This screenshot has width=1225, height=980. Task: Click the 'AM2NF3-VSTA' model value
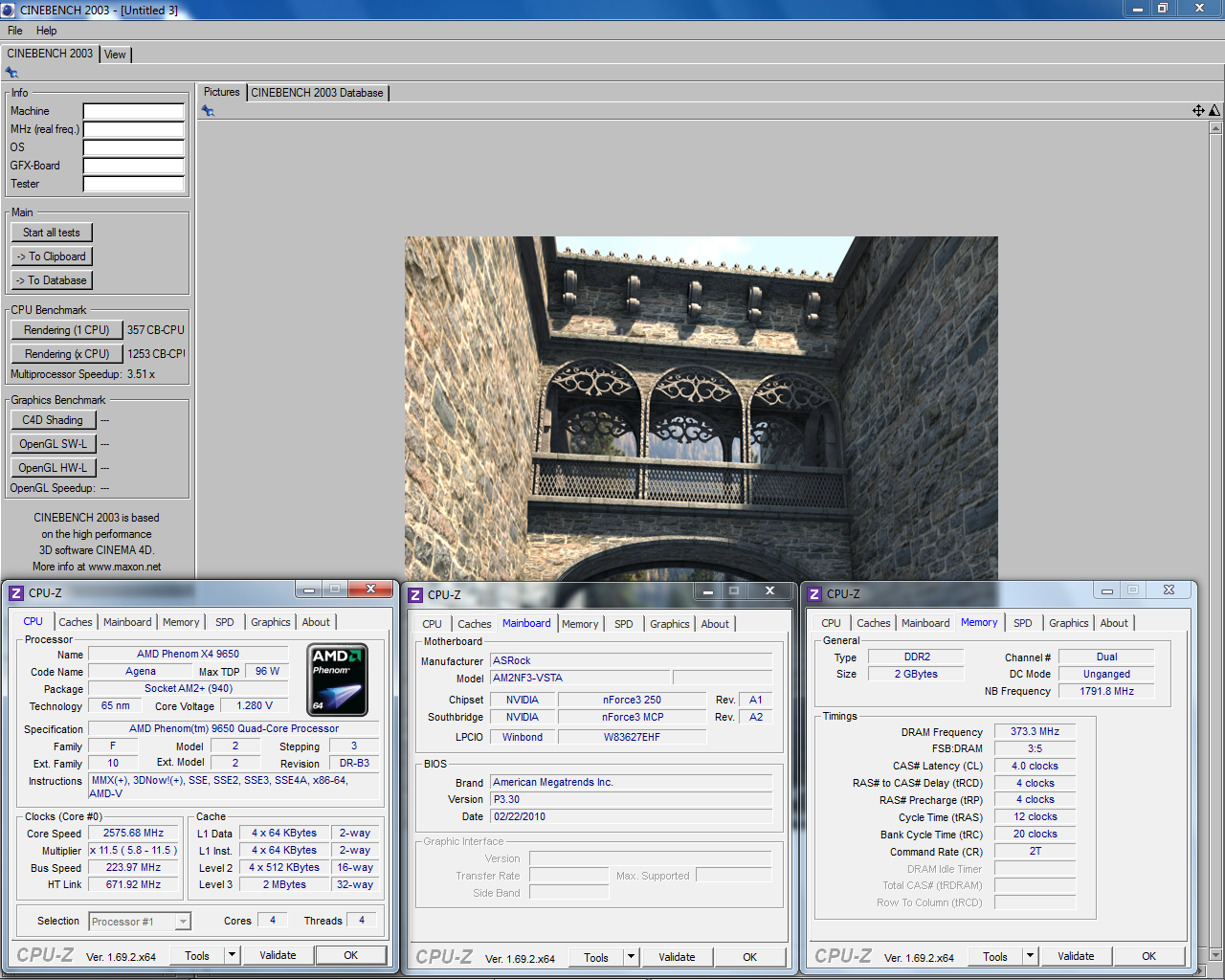click(580, 678)
